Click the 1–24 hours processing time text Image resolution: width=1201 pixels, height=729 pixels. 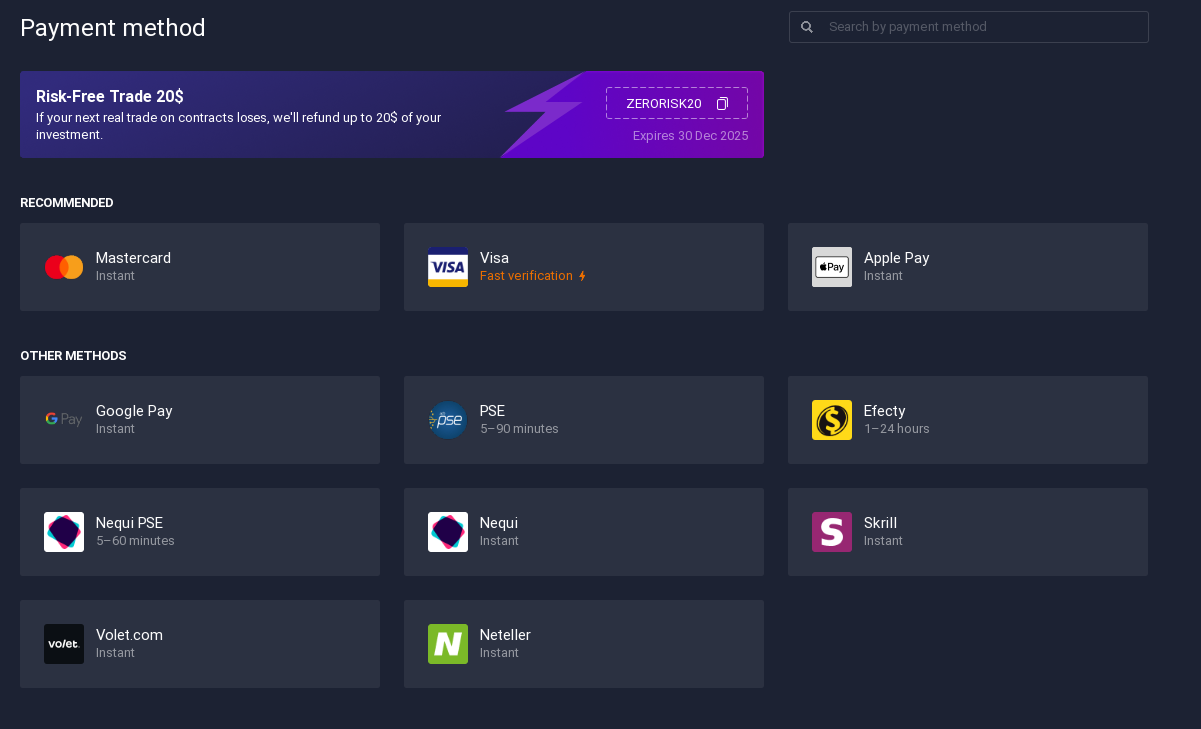click(896, 429)
